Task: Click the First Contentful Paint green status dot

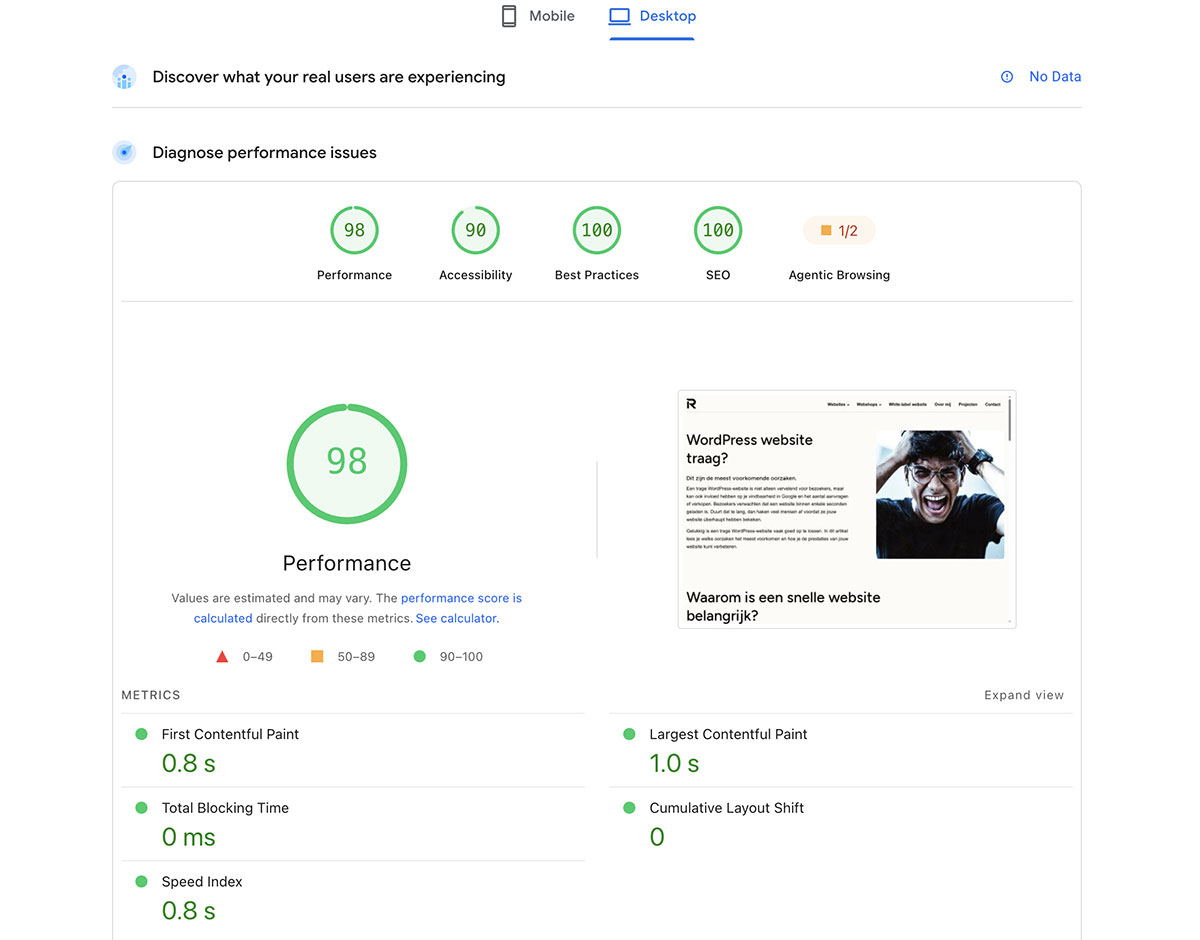Action: tap(141, 734)
